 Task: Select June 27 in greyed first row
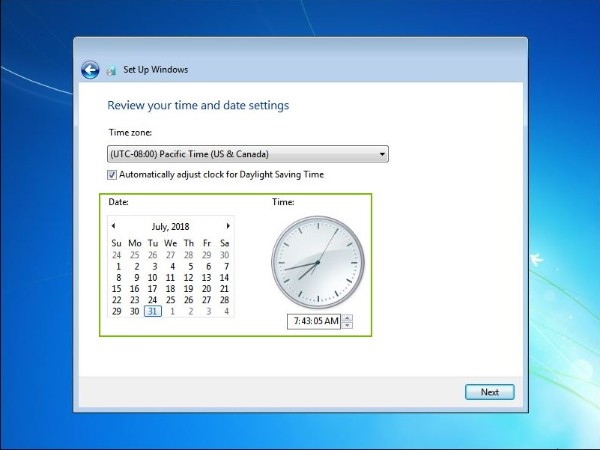coord(170,255)
